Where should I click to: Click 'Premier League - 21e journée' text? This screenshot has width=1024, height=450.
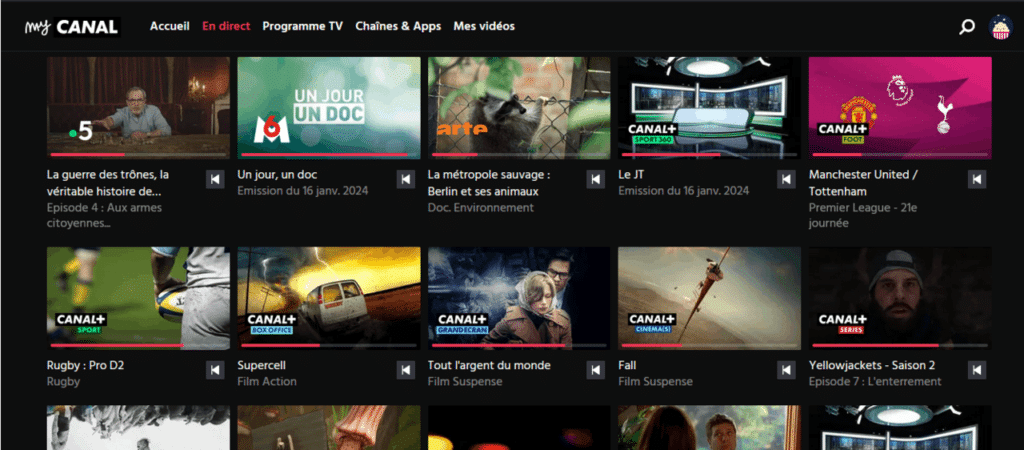pos(861,215)
